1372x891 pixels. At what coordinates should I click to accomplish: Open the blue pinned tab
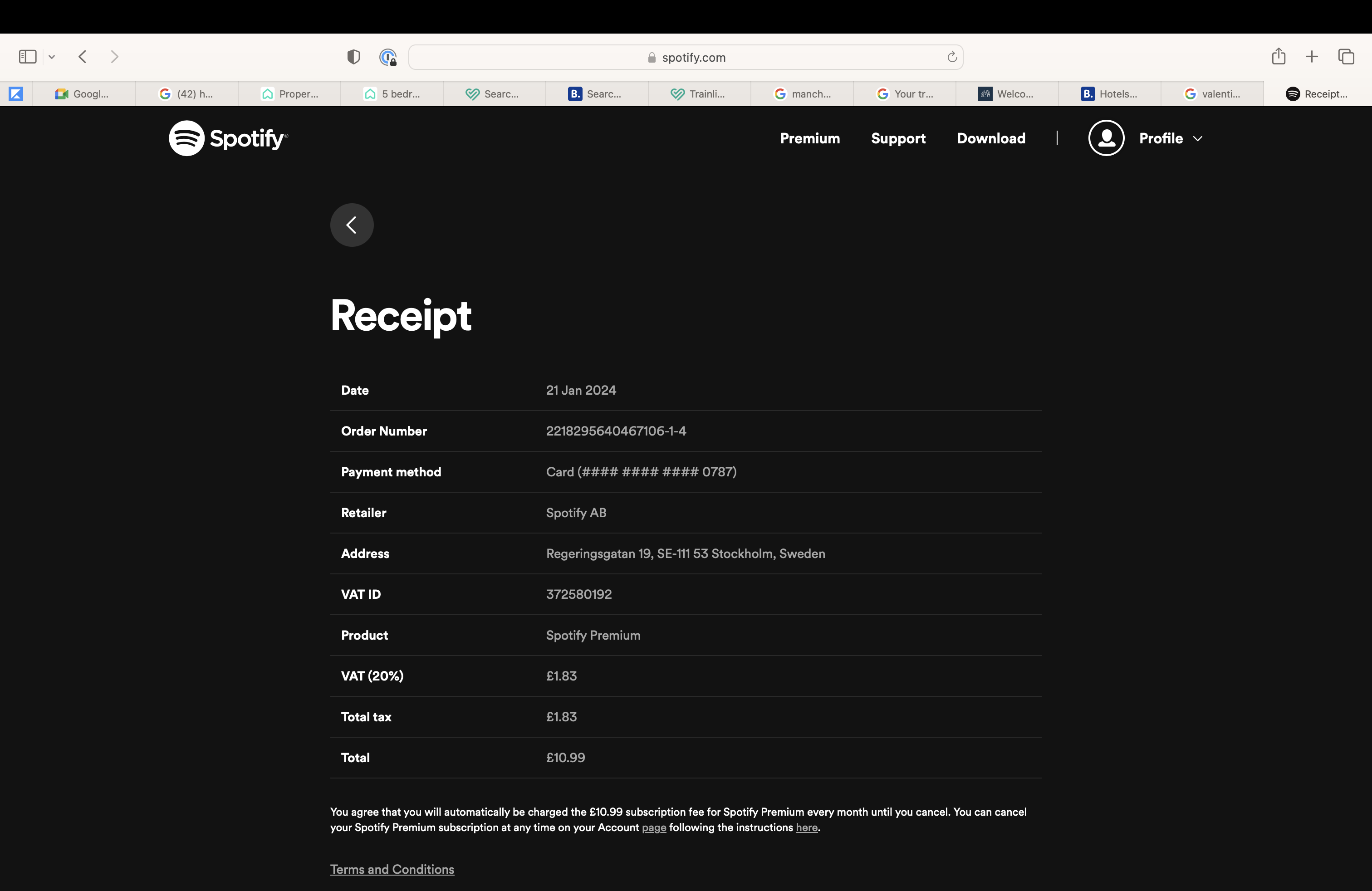16,94
